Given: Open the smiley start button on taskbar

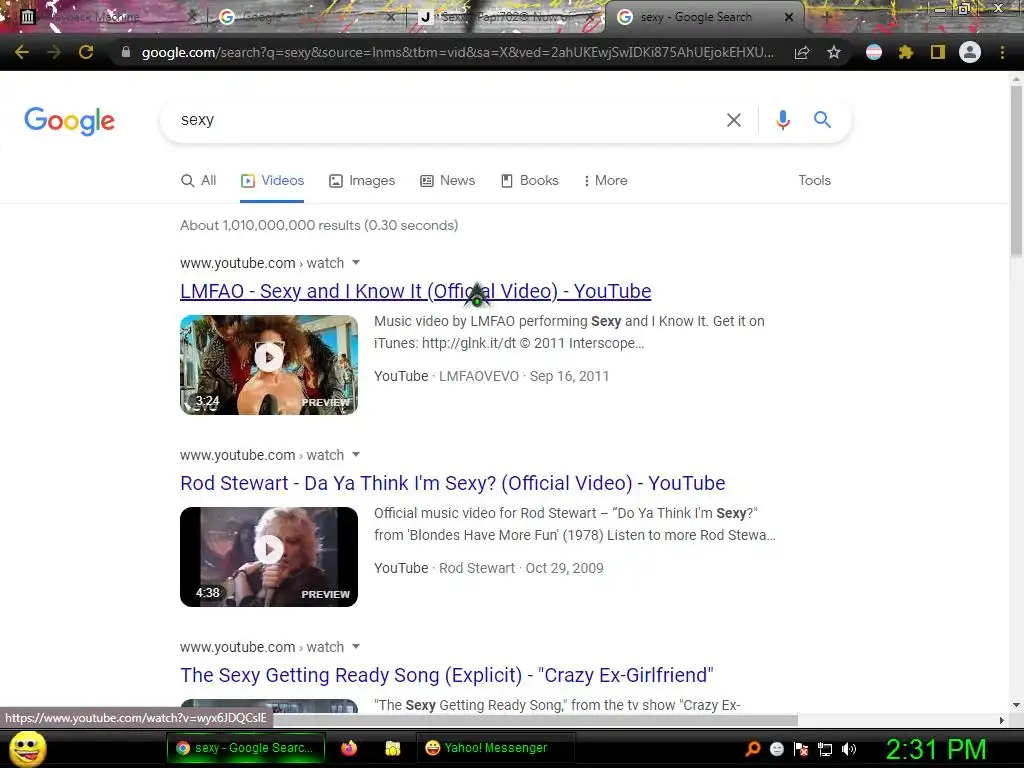Looking at the screenshot, I should (x=28, y=748).
